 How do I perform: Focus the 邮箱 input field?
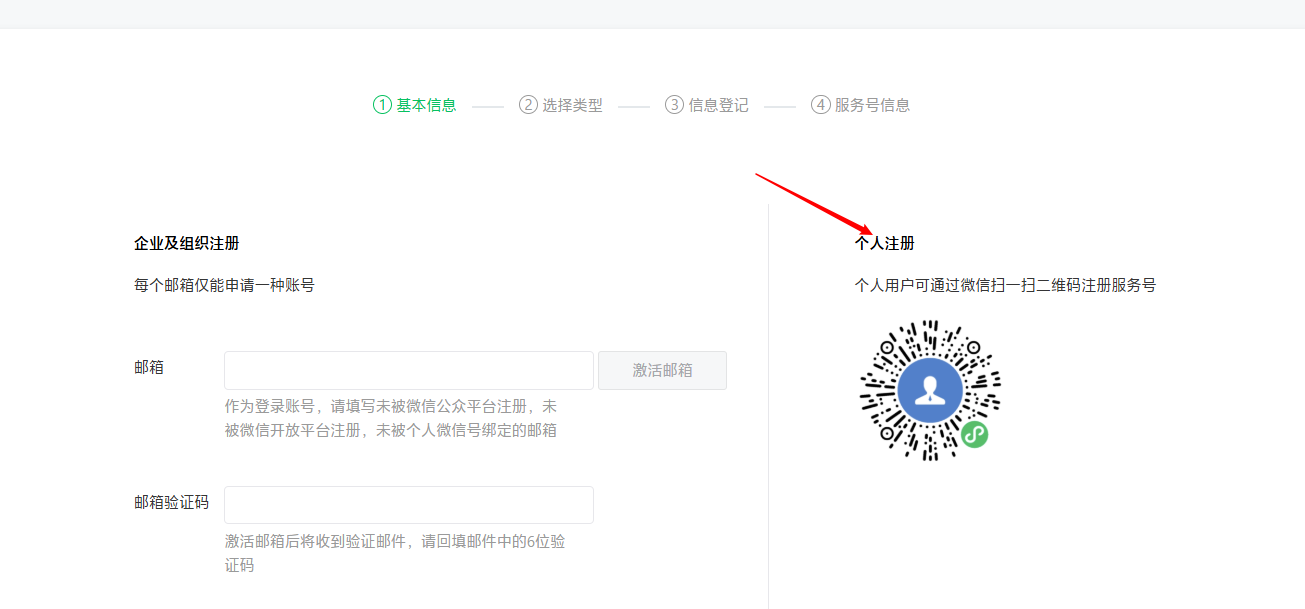tap(409, 370)
